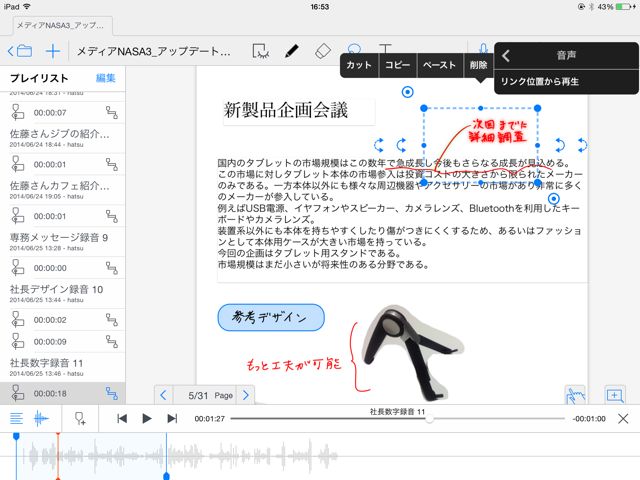Go to the previous page arrow

point(164,395)
